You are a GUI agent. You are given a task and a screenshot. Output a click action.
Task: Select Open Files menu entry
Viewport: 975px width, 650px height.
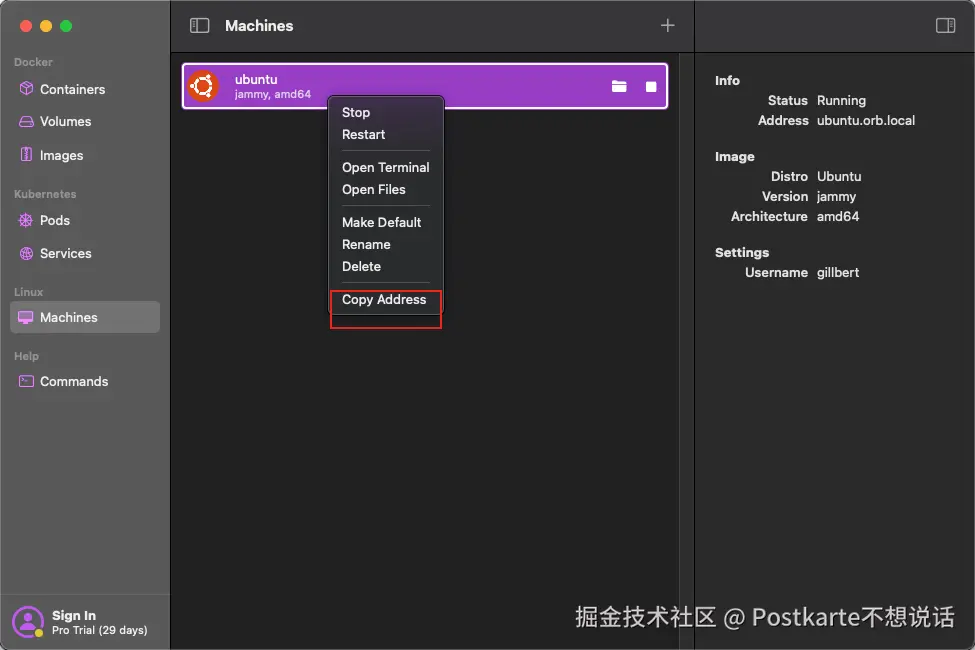tap(374, 189)
